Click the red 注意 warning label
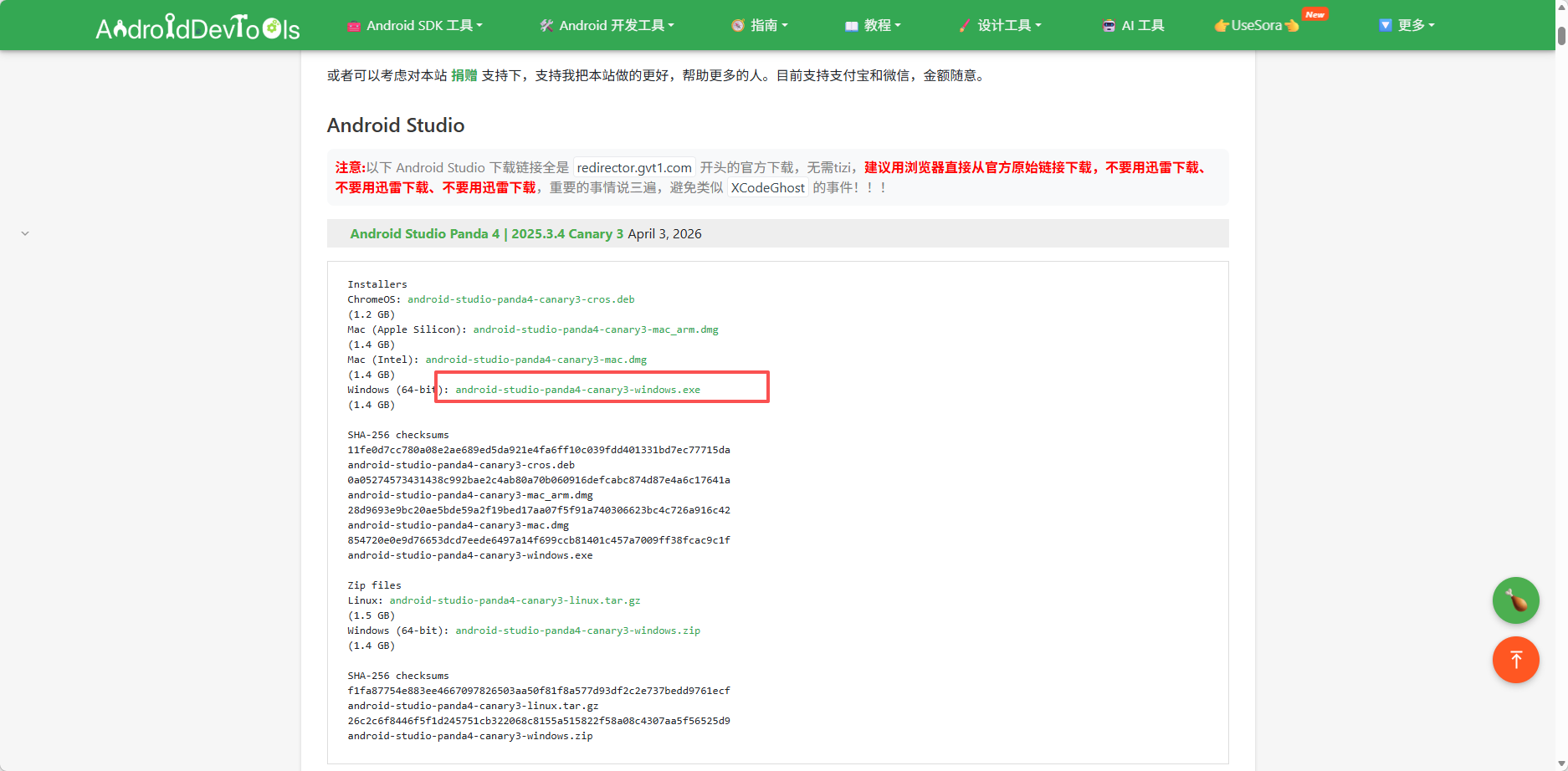Viewport: 1568px width, 771px height. tap(351, 167)
